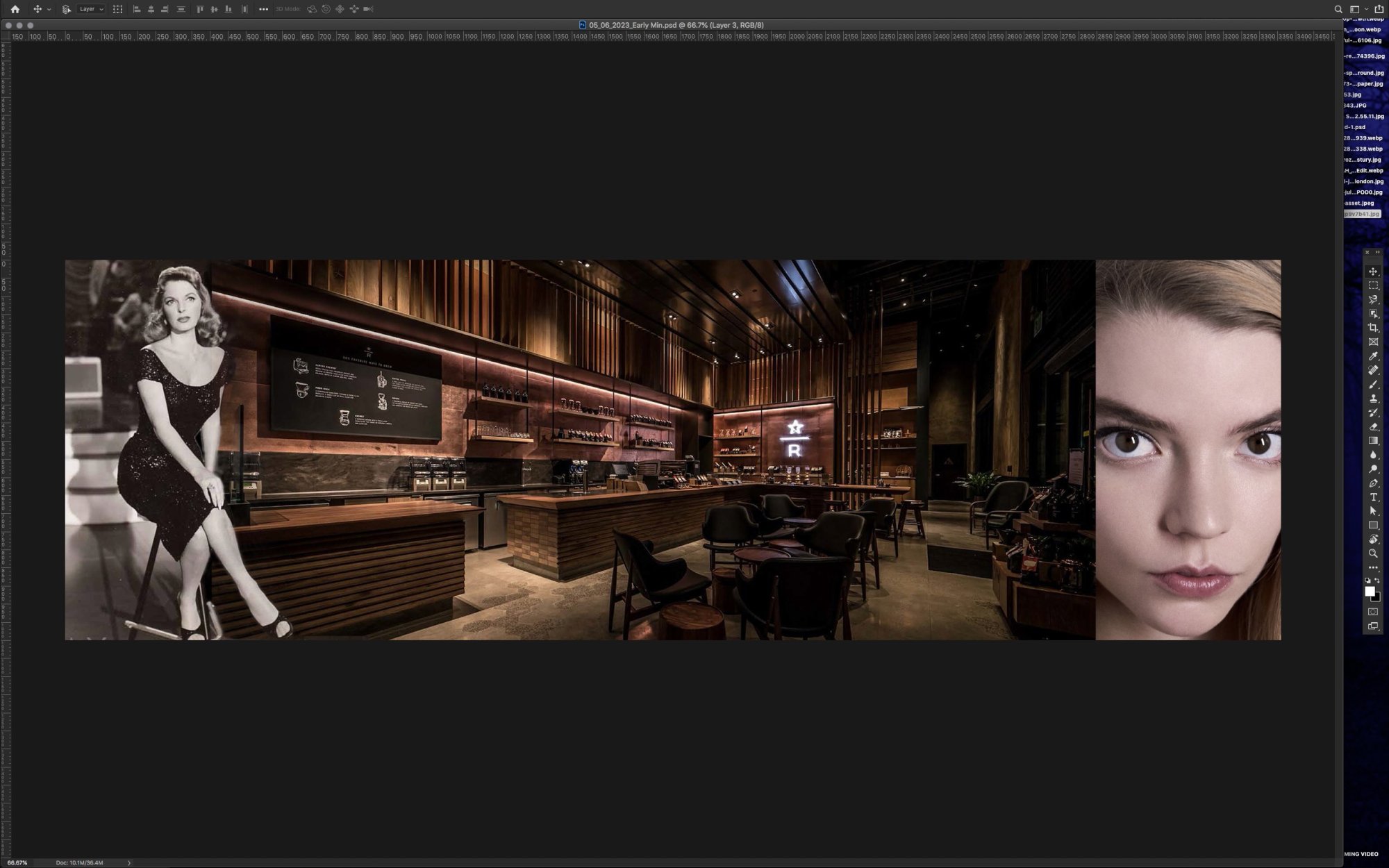Select the Horizontal Type tool

(1373, 497)
